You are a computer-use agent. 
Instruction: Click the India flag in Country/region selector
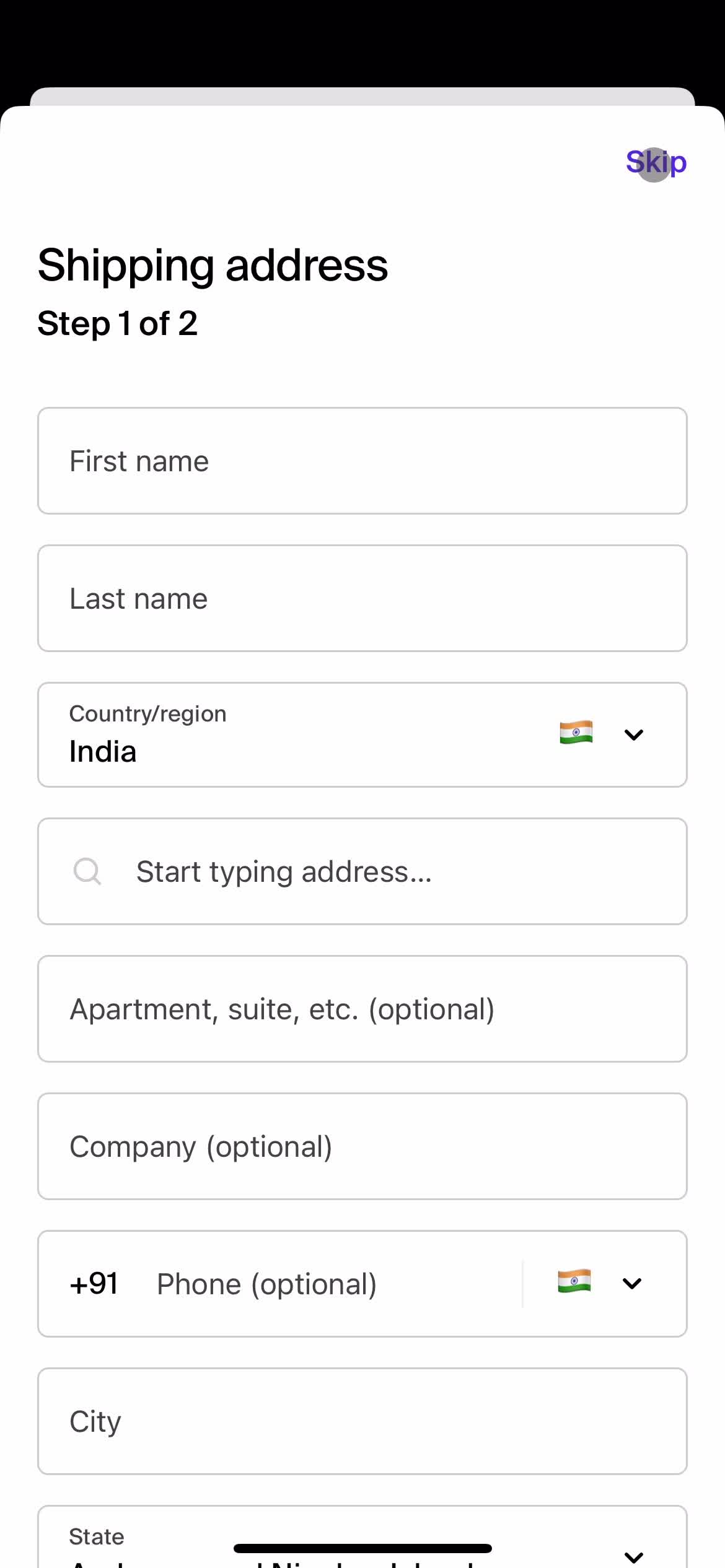576,733
